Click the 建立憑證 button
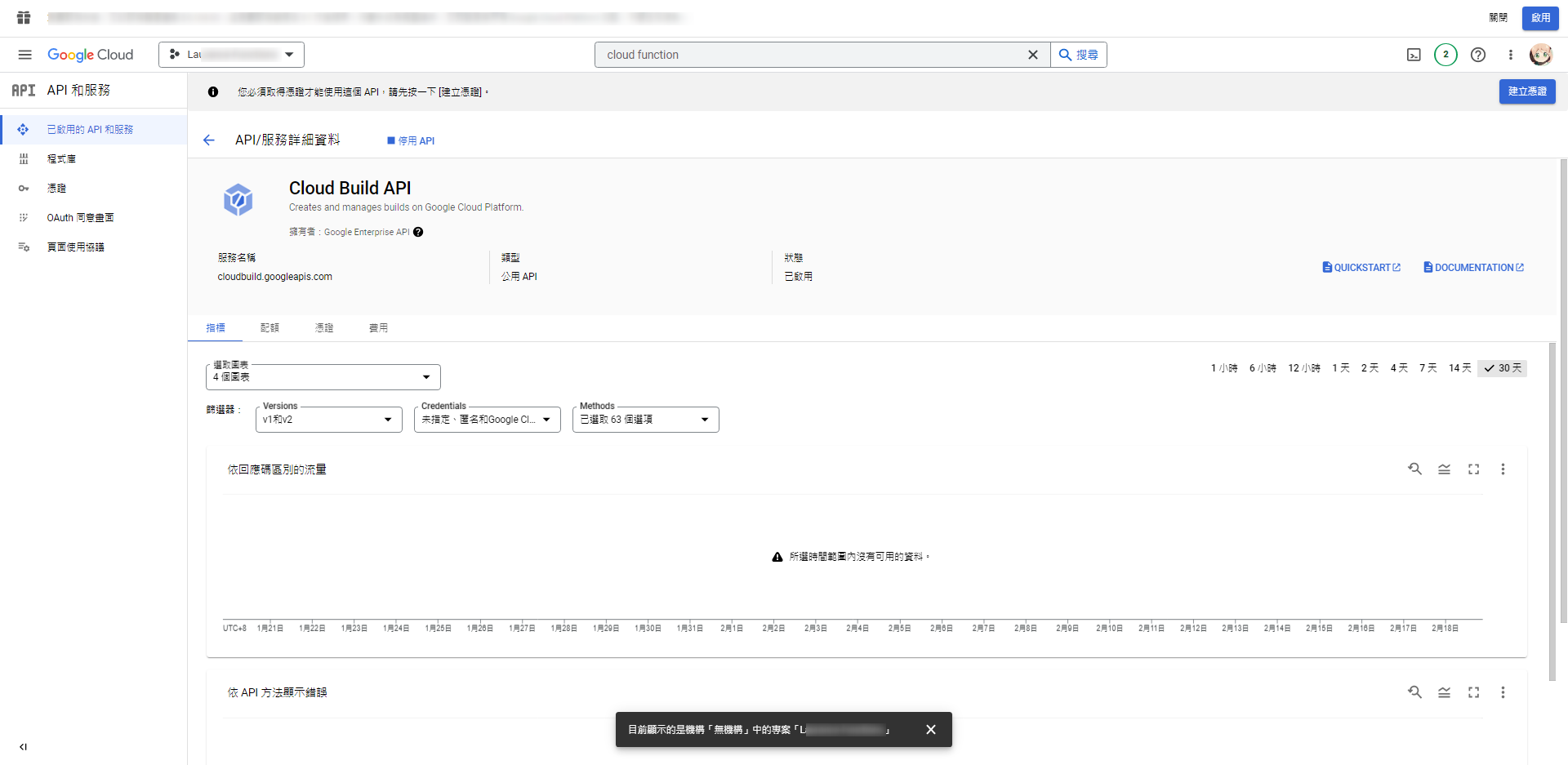Viewport: 1568px width, 765px height. pyautogui.click(x=1527, y=91)
